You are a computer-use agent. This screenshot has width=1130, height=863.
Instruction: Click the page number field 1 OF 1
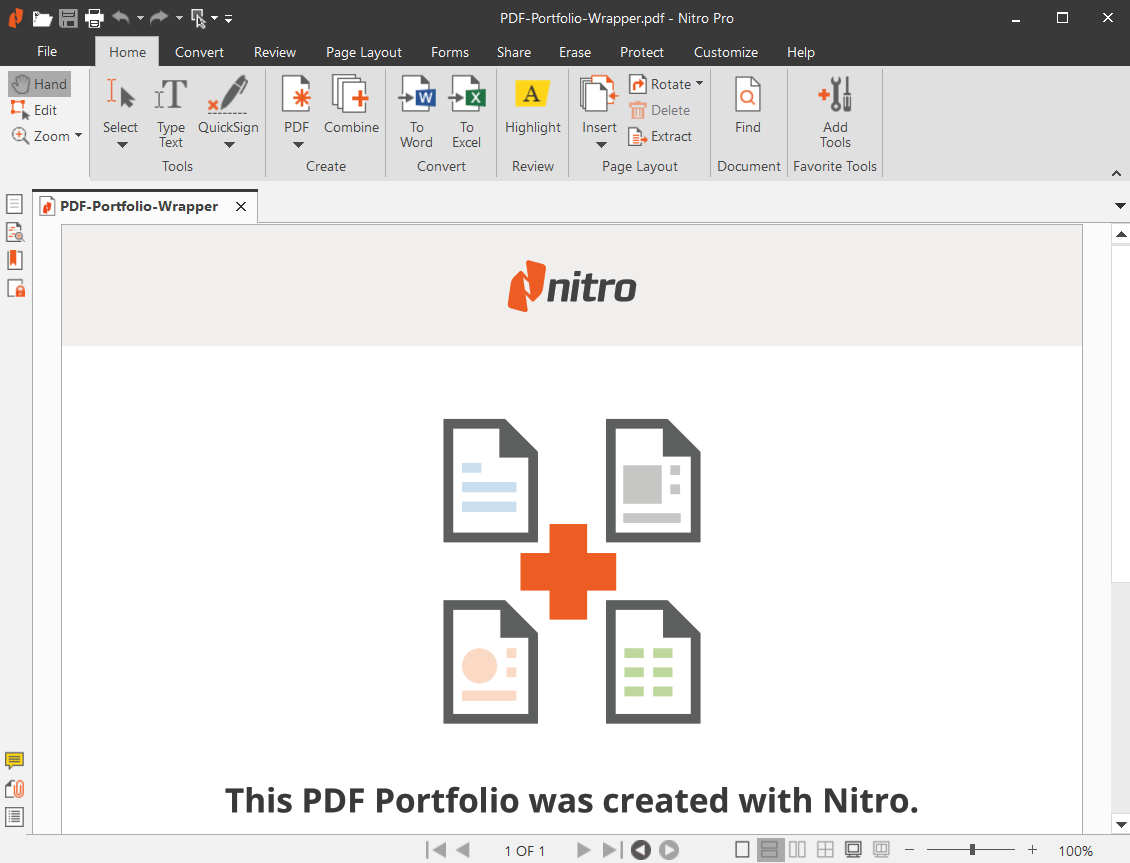click(x=525, y=851)
